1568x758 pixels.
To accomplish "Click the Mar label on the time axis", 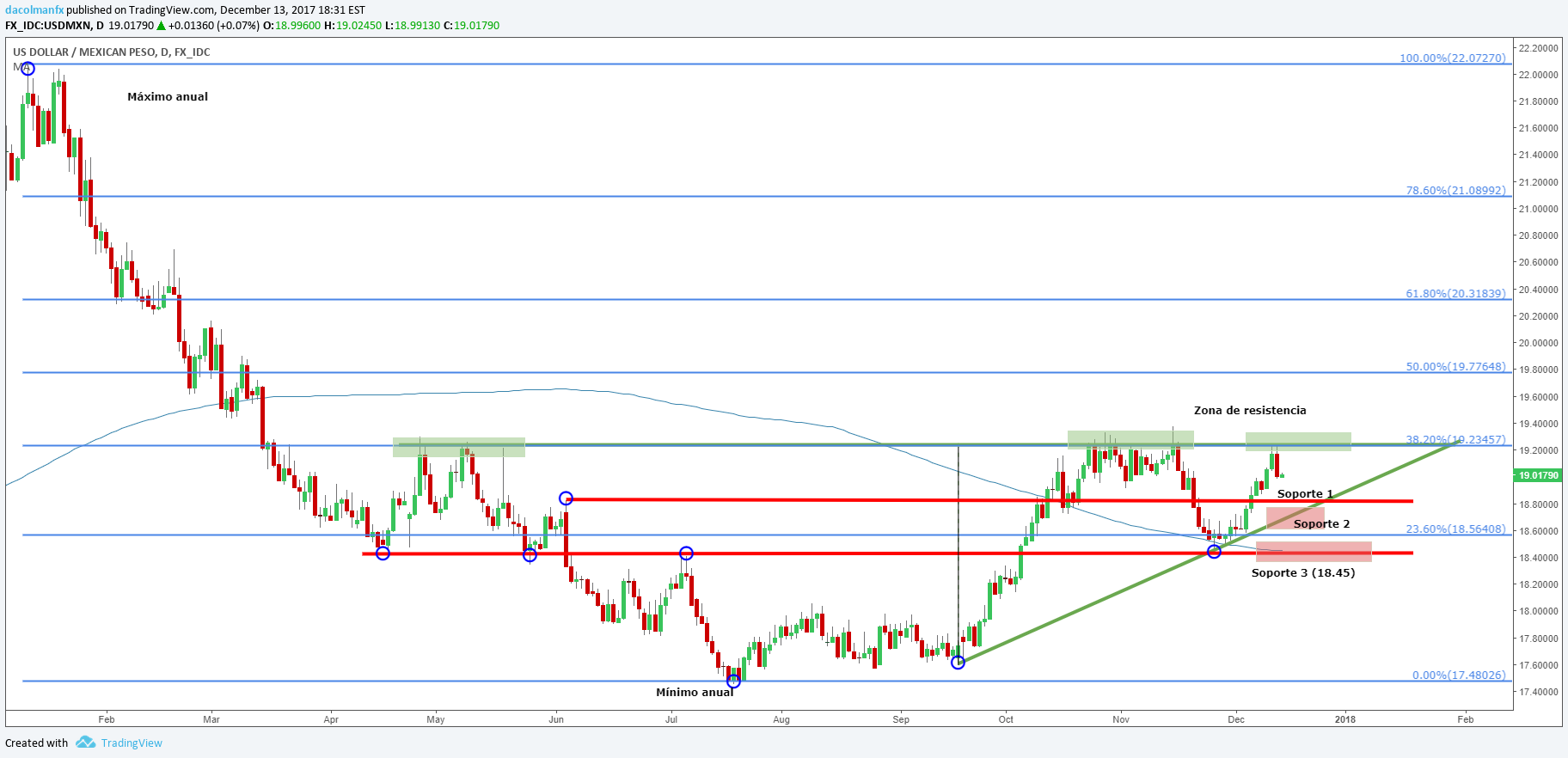I will (211, 719).
